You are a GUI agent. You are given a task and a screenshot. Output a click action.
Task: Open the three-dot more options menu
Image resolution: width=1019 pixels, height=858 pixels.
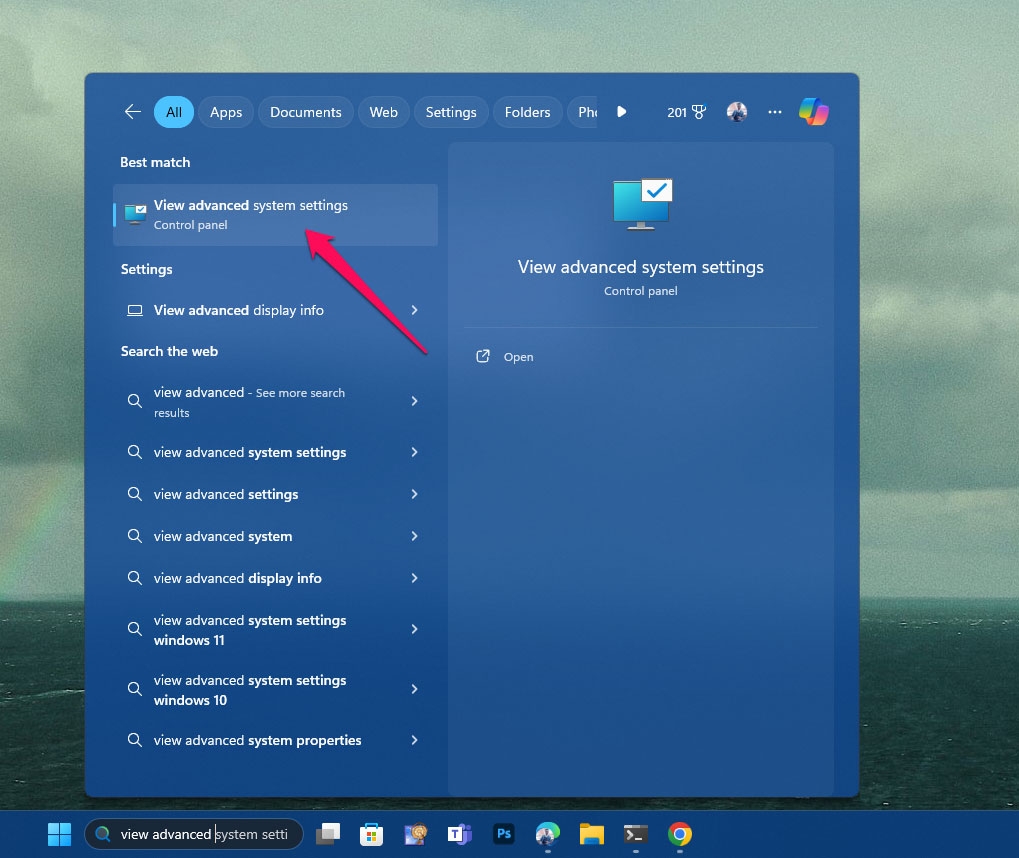774,112
